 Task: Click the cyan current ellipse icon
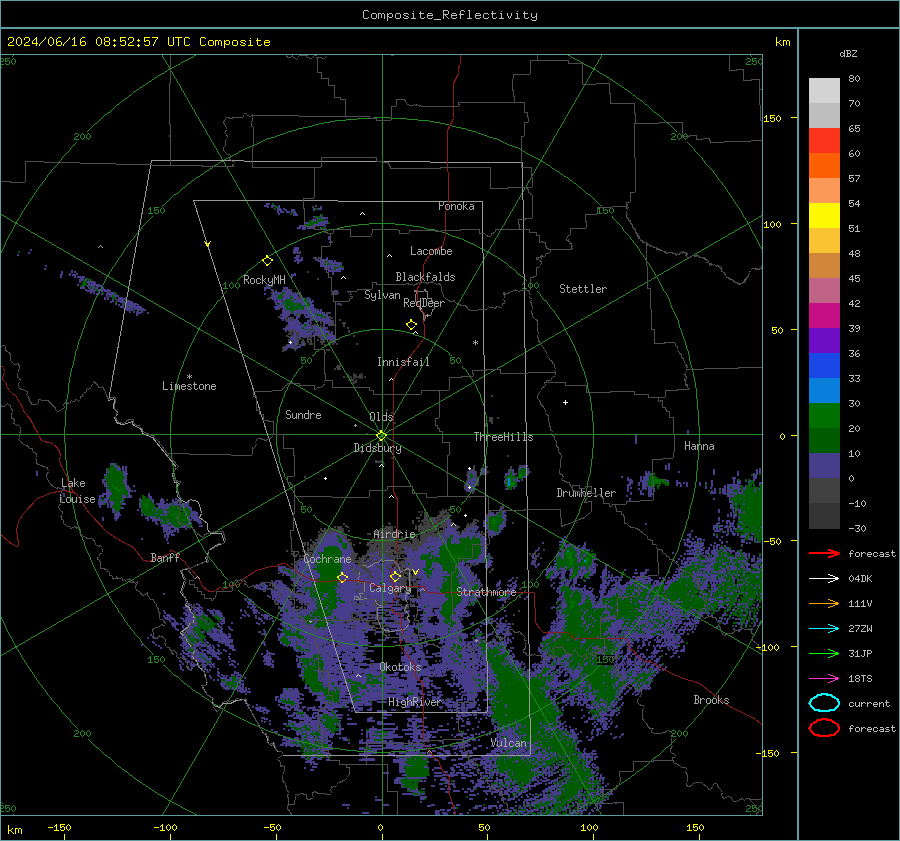point(824,703)
